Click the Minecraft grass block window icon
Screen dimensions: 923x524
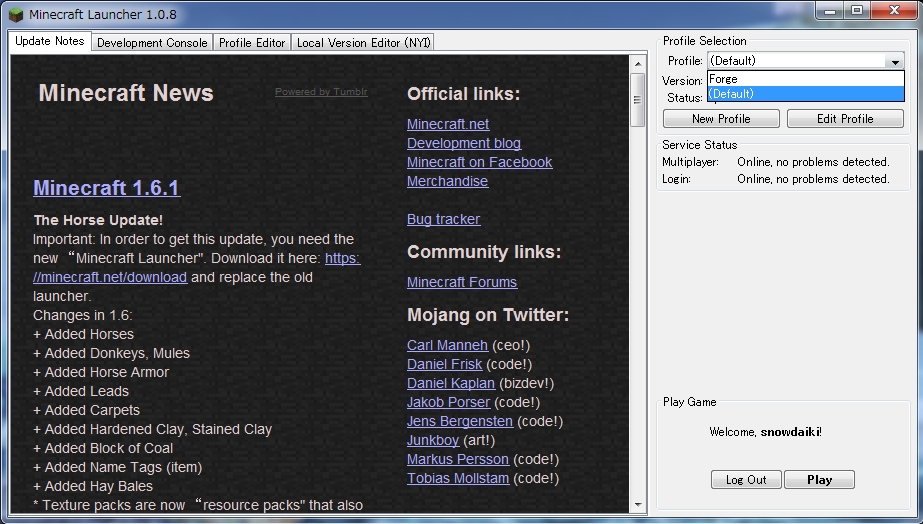click(16, 14)
